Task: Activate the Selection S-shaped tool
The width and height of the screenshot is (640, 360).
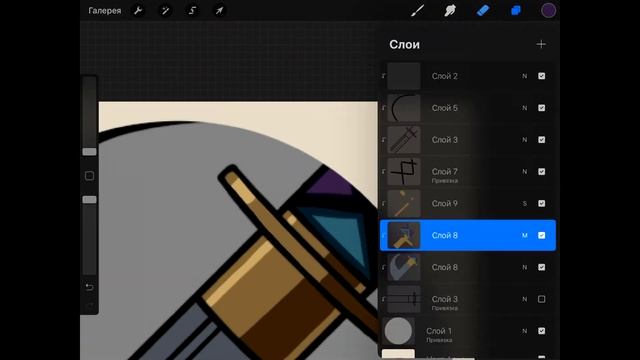Action: pyautogui.click(x=192, y=11)
